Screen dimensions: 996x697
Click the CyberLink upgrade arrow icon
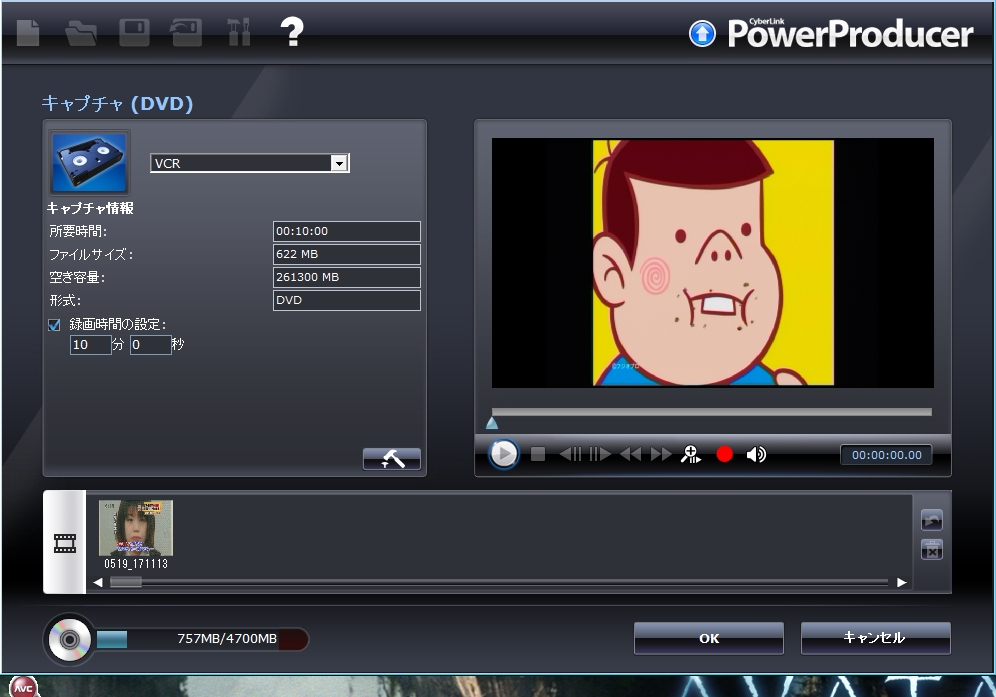(x=702, y=34)
